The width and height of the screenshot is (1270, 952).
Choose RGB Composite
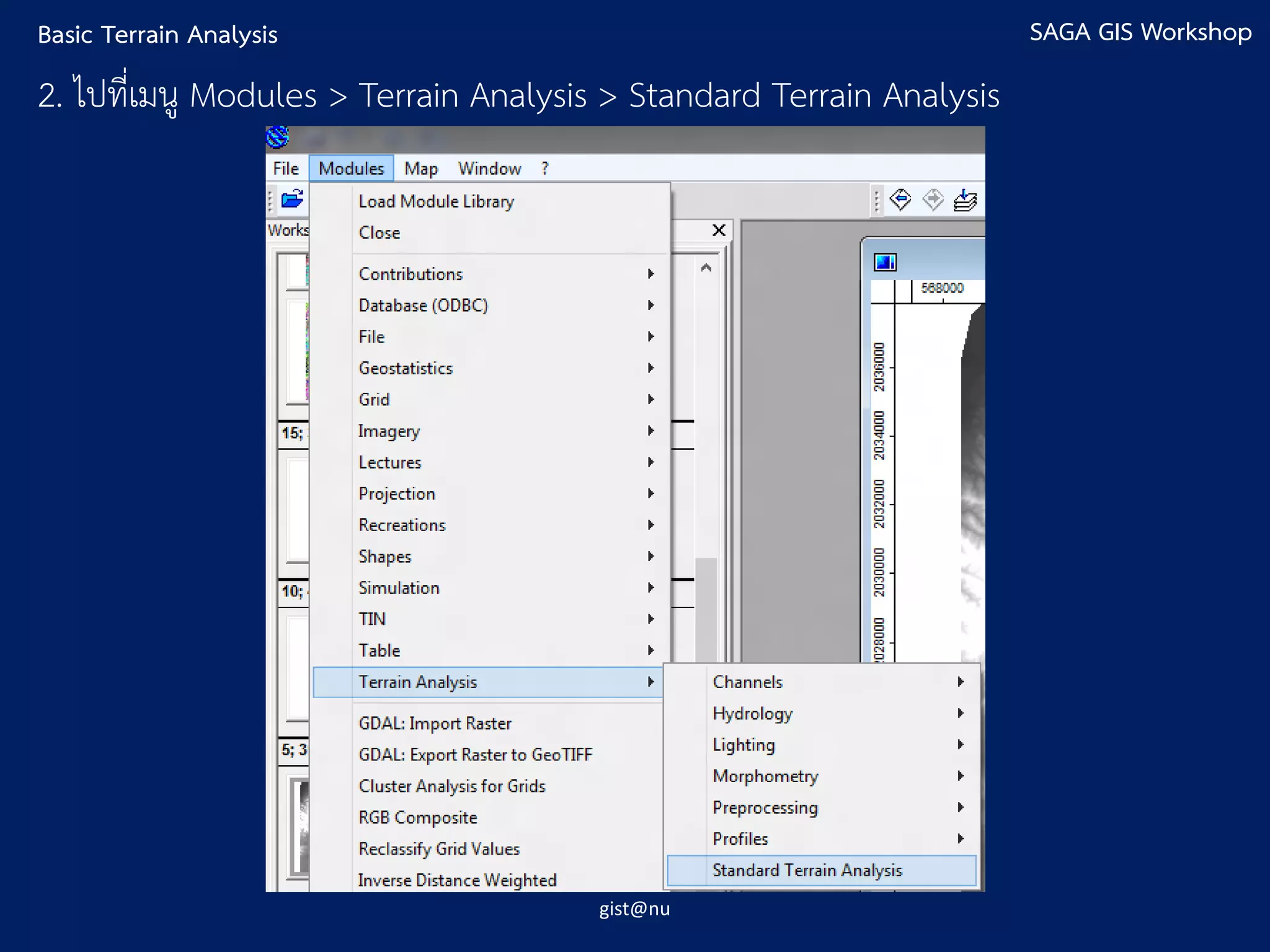(489, 818)
